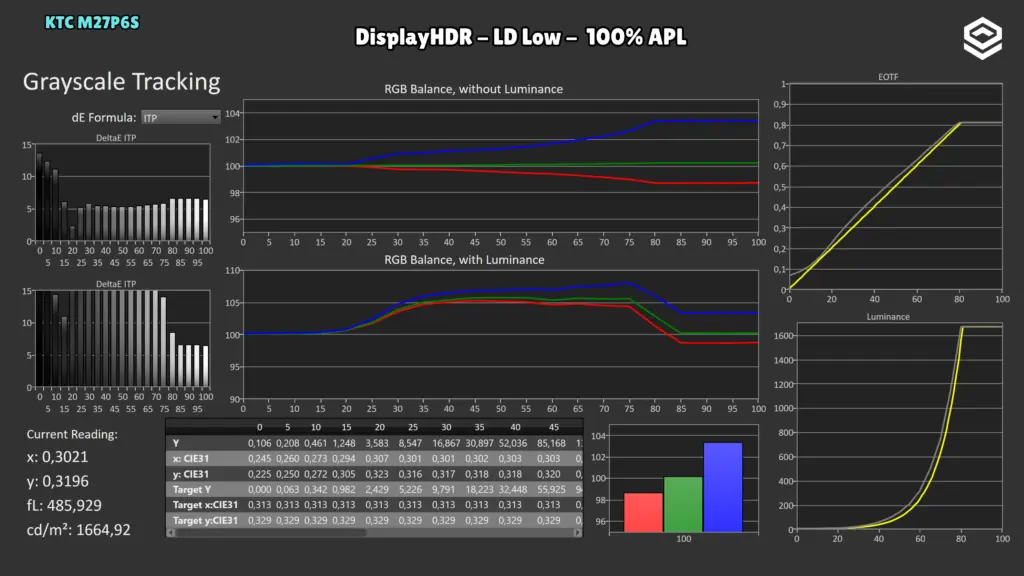Click the Luminance chart title
The width and height of the screenshot is (1024, 576).
888,317
